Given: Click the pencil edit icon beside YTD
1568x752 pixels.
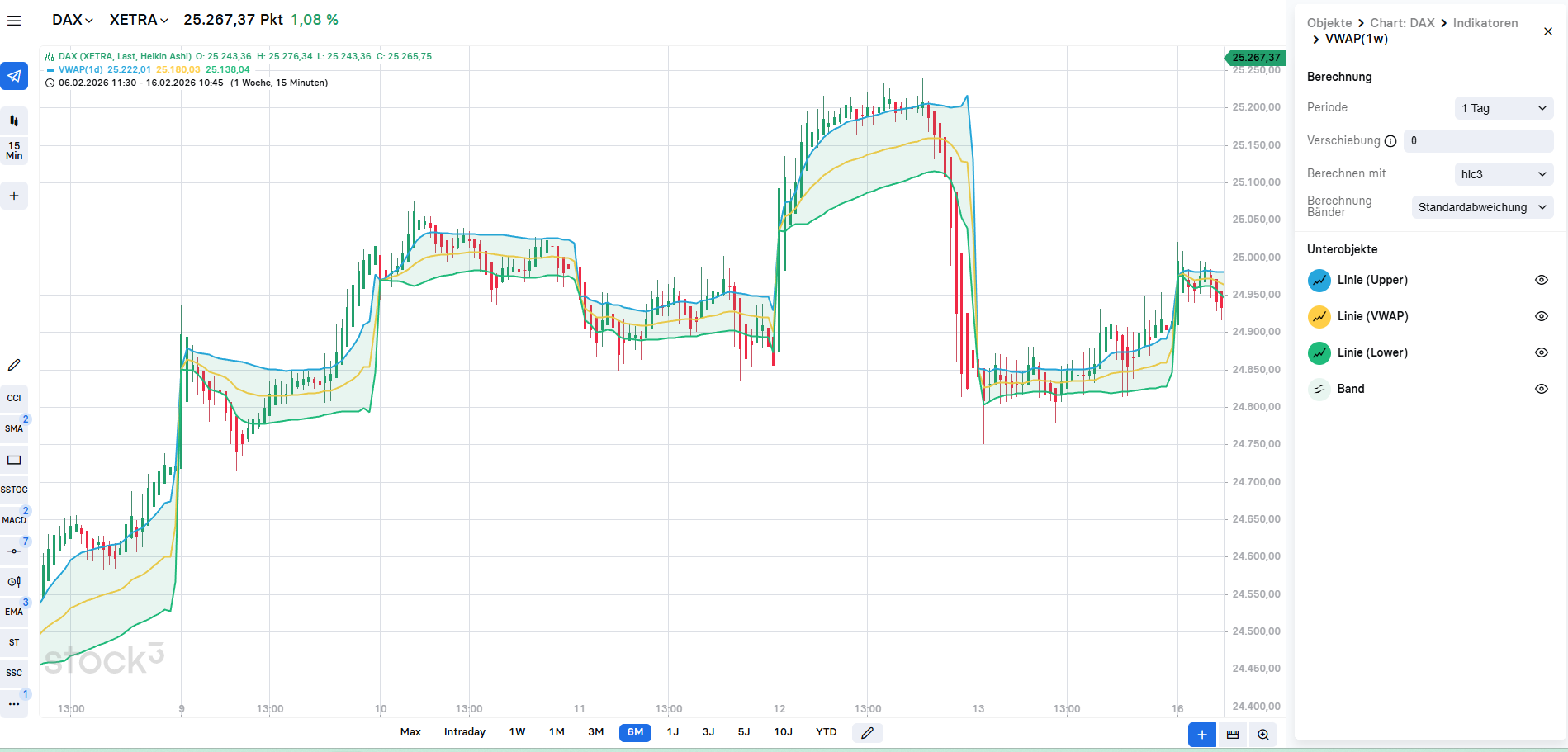Looking at the screenshot, I should [x=867, y=733].
